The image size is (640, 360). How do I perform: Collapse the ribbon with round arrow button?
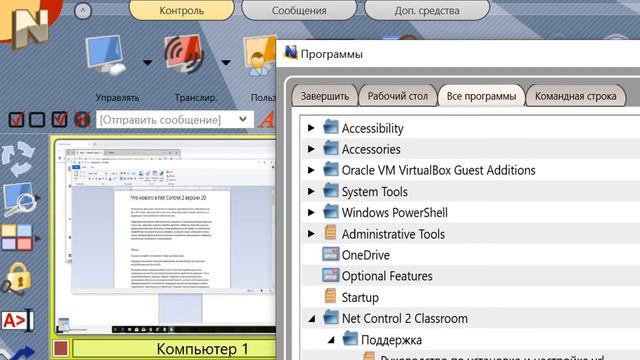coord(83,11)
